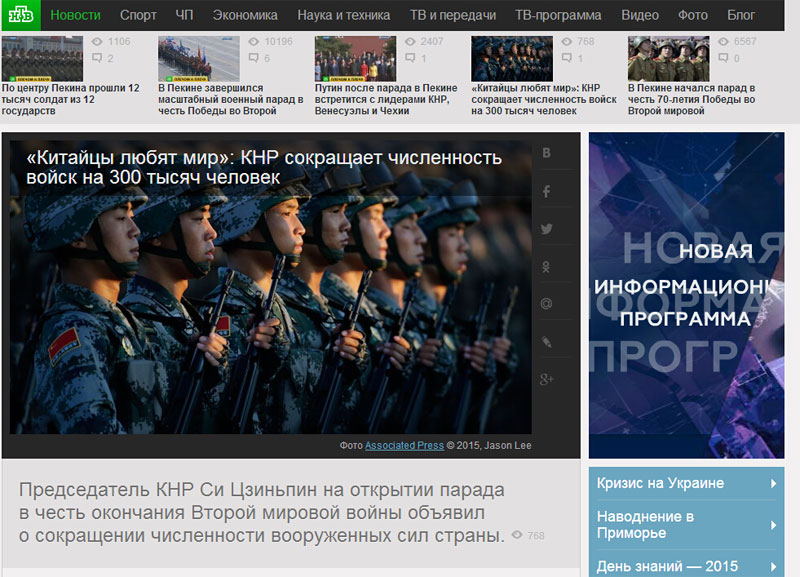Open the Спорт menu section
Viewport: 800px width, 577px height.
tap(138, 15)
